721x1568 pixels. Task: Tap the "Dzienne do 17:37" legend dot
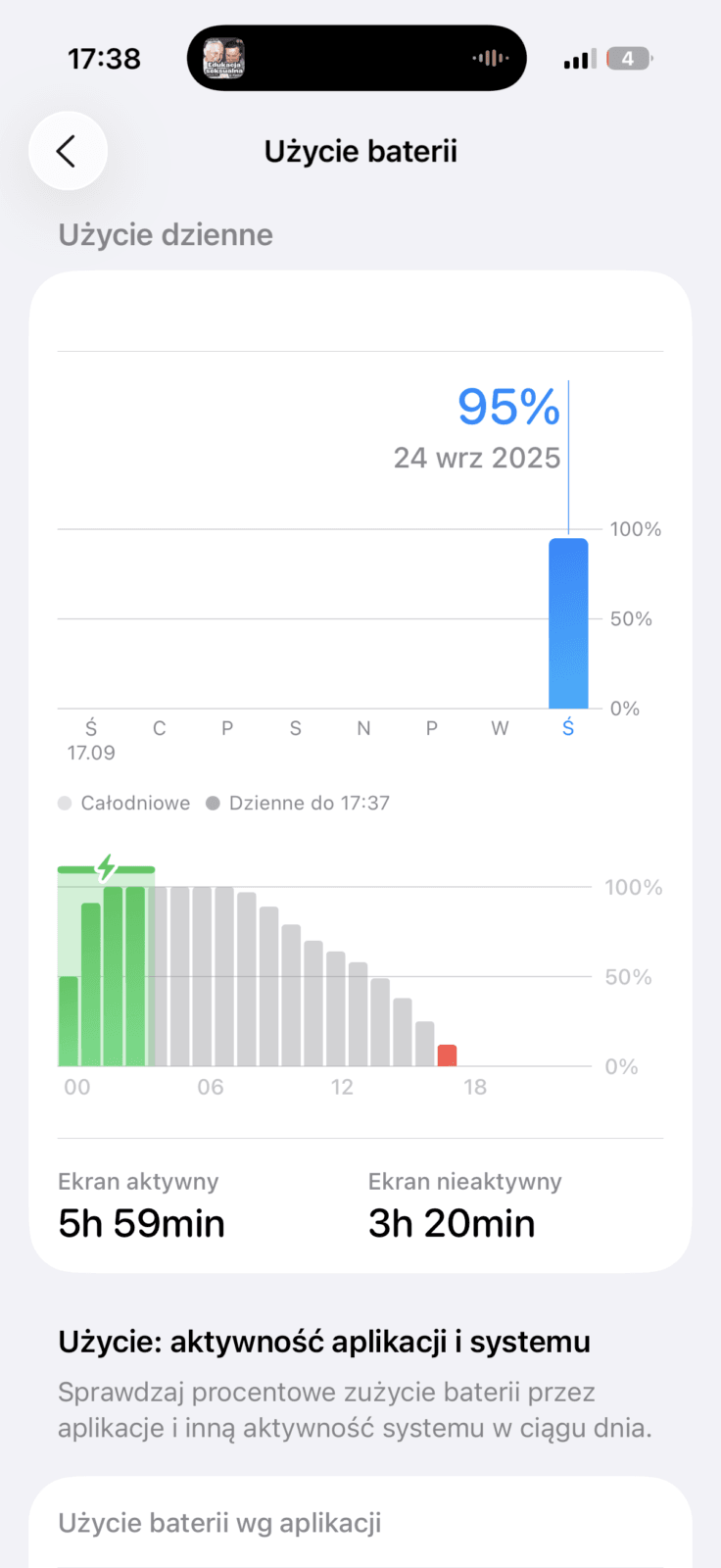click(213, 804)
